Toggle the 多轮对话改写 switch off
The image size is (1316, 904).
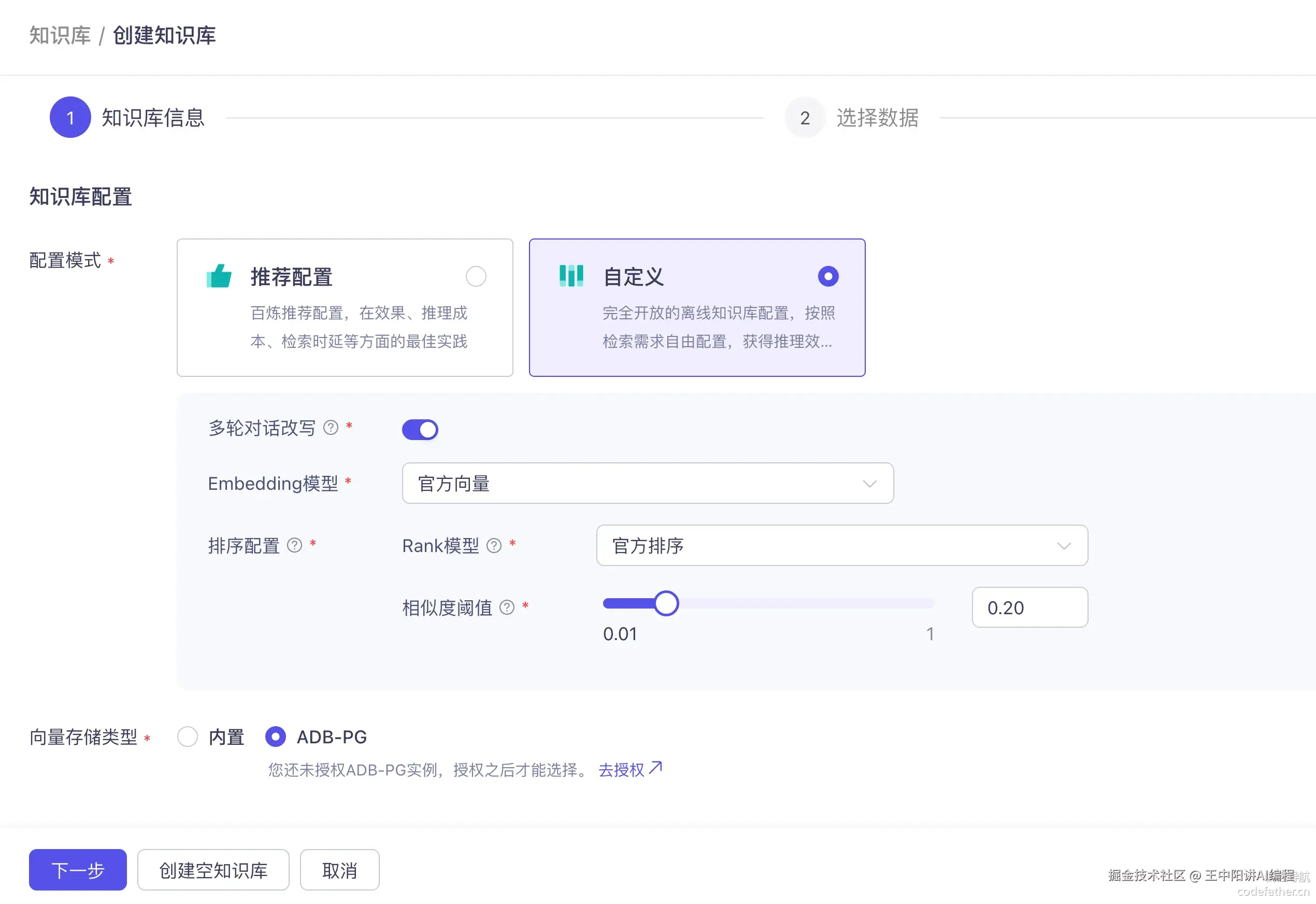(420, 429)
